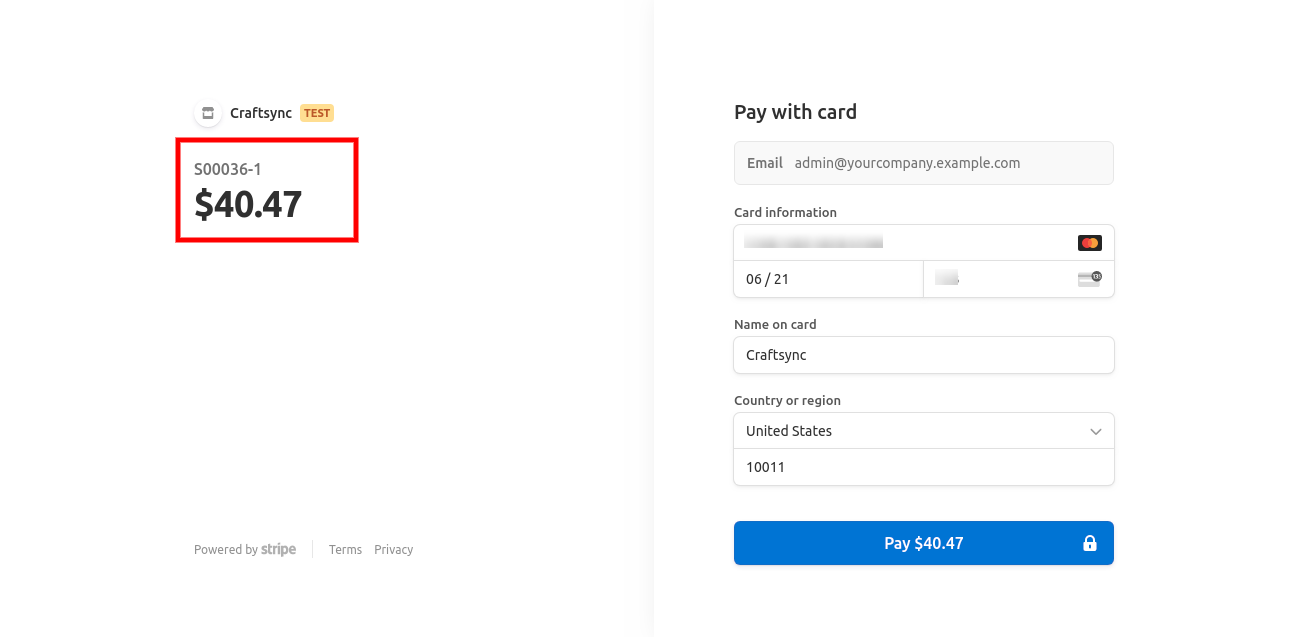The width and height of the screenshot is (1308, 637).
Task: Focus the card number field
Action: pos(900,243)
